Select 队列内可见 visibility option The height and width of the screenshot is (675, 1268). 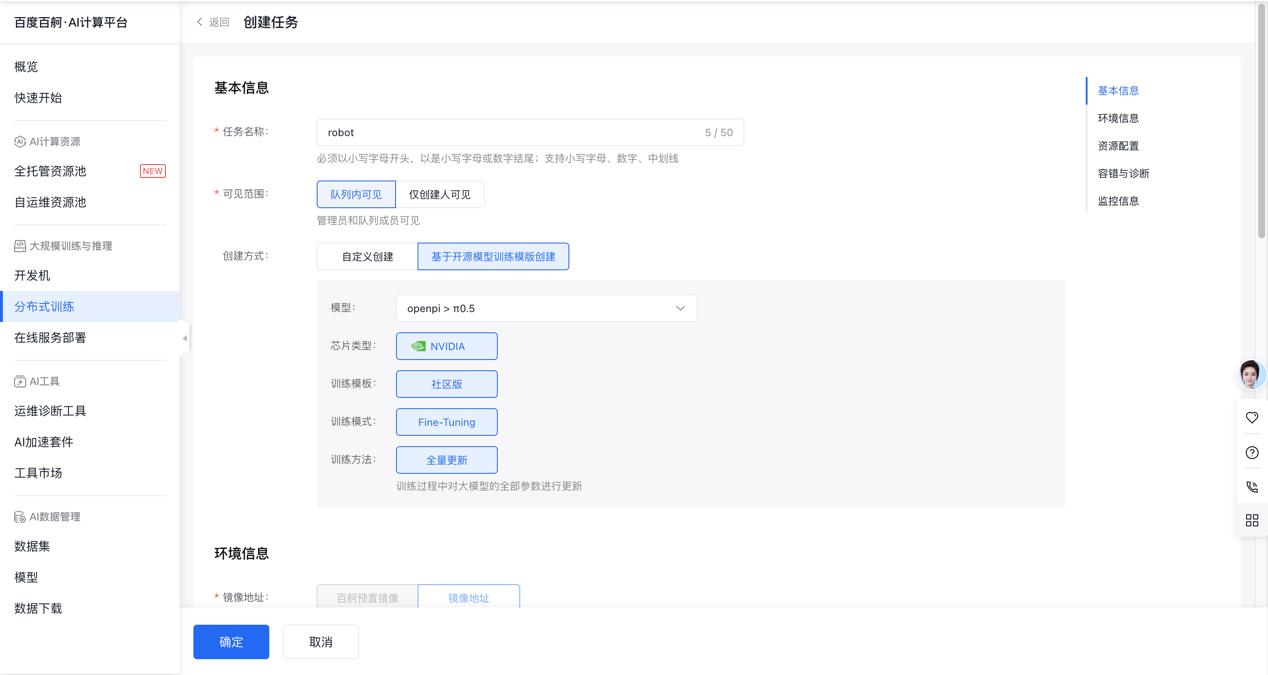(x=356, y=194)
